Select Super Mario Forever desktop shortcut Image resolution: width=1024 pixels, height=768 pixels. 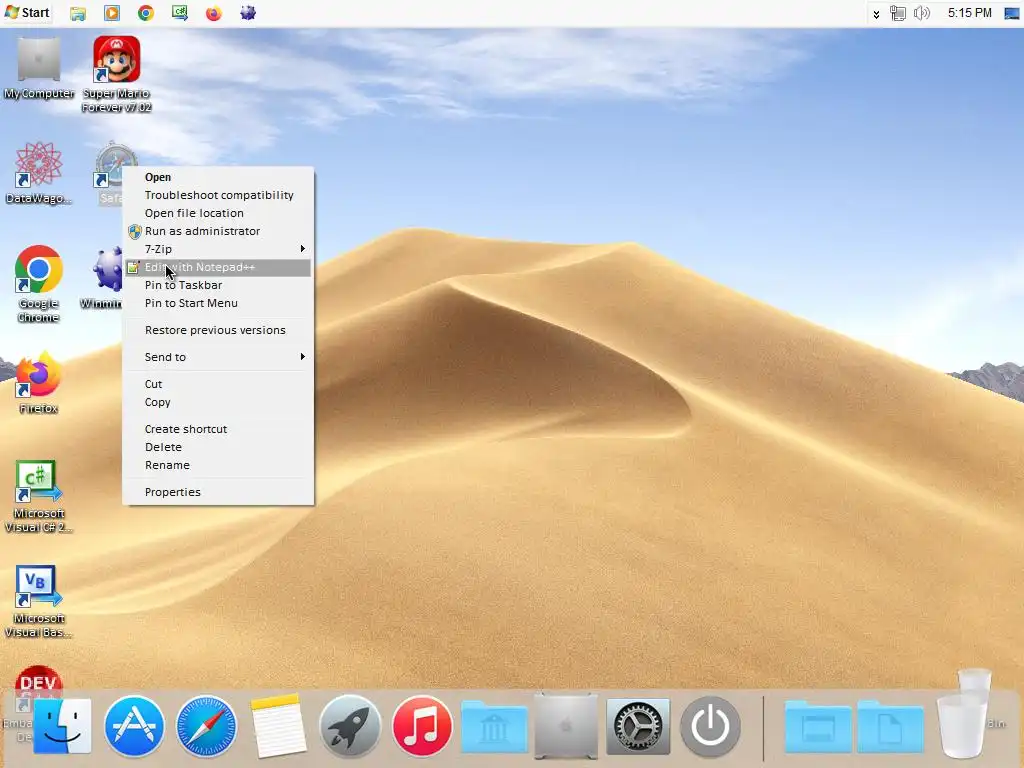[116, 74]
